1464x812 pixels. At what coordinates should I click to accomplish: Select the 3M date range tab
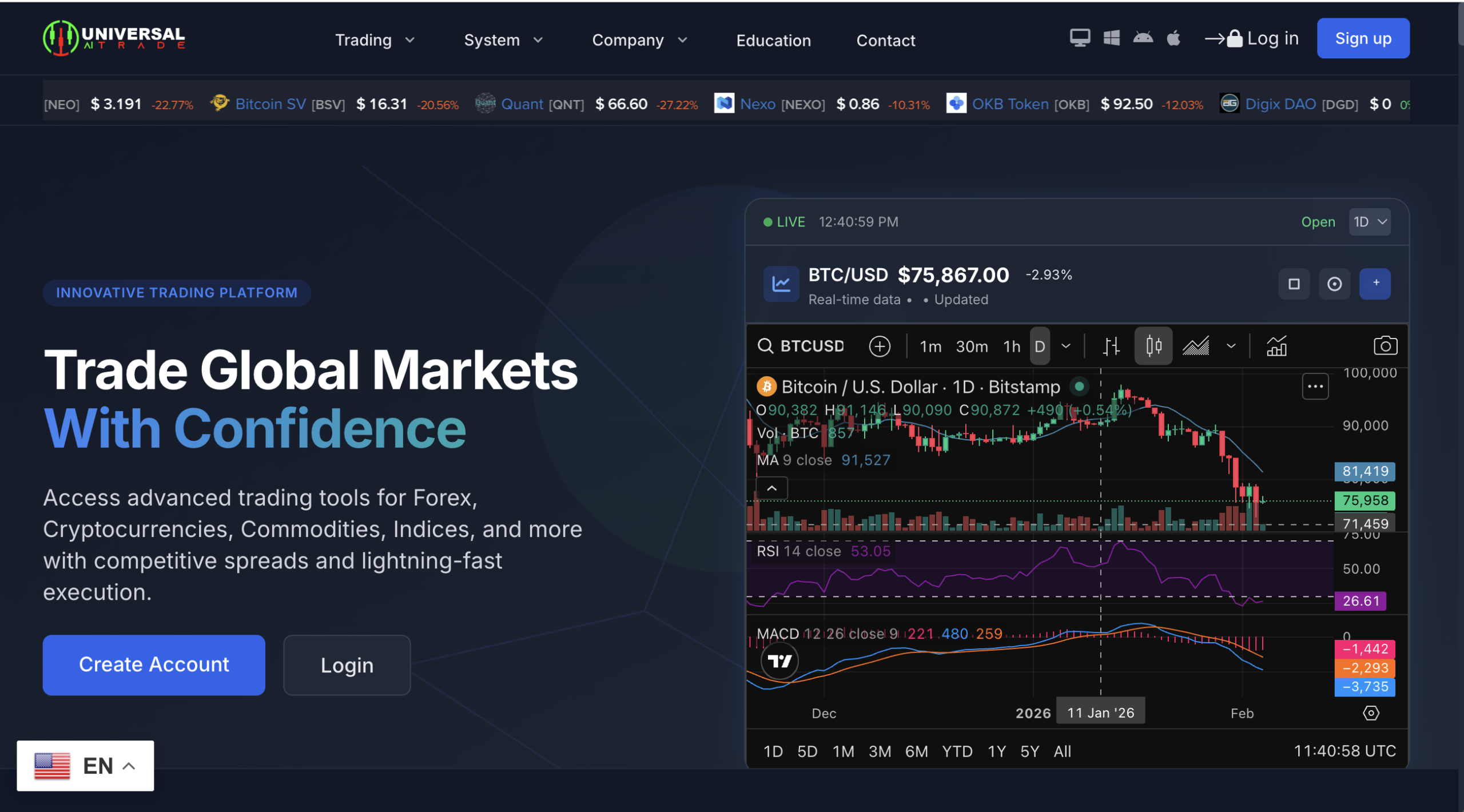click(879, 751)
